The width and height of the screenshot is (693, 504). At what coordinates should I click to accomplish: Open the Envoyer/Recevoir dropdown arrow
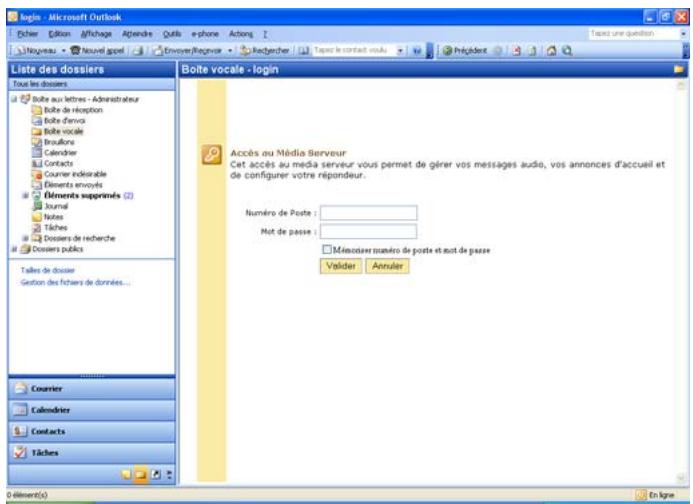pos(230,51)
